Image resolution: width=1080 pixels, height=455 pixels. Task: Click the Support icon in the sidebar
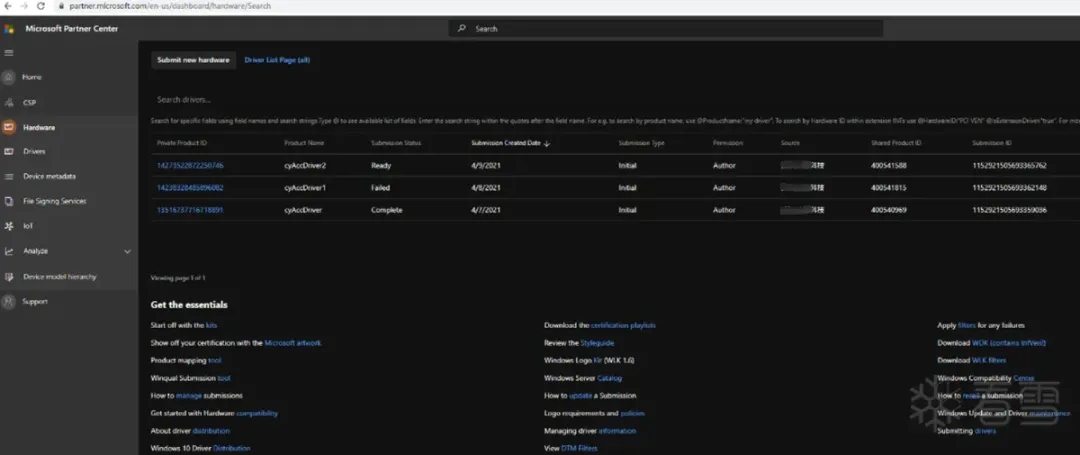point(9,301)
